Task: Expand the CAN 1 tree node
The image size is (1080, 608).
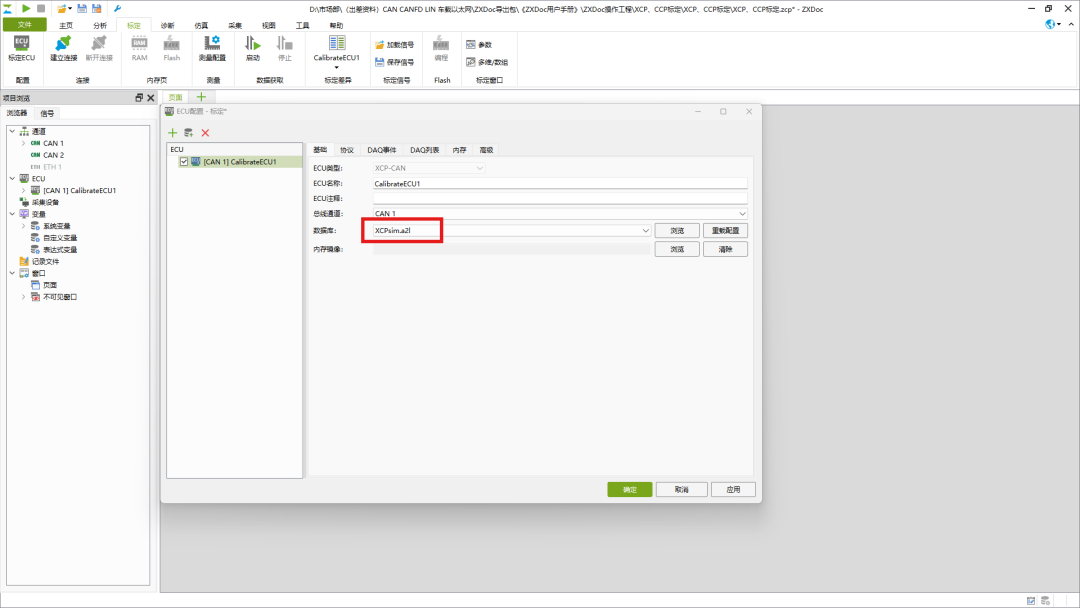Action: coord(23,143)
